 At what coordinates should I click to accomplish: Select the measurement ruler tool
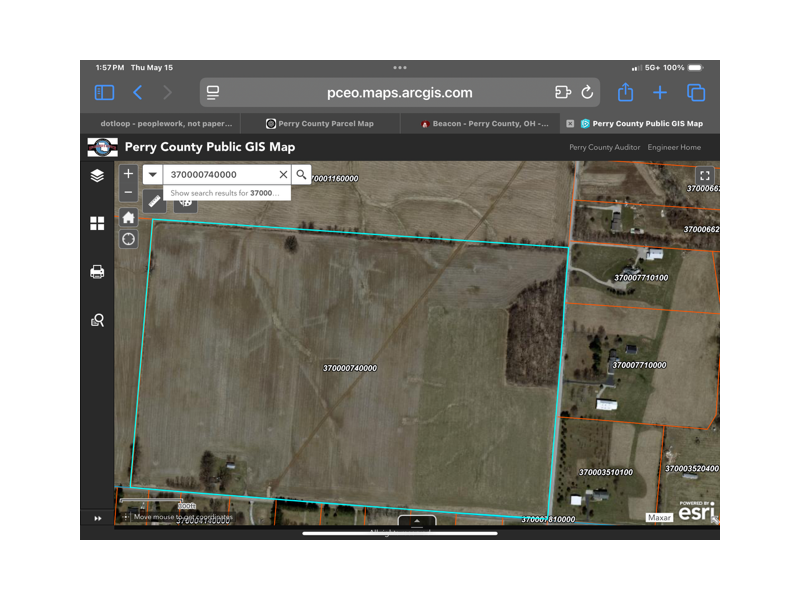coord(154,202)
